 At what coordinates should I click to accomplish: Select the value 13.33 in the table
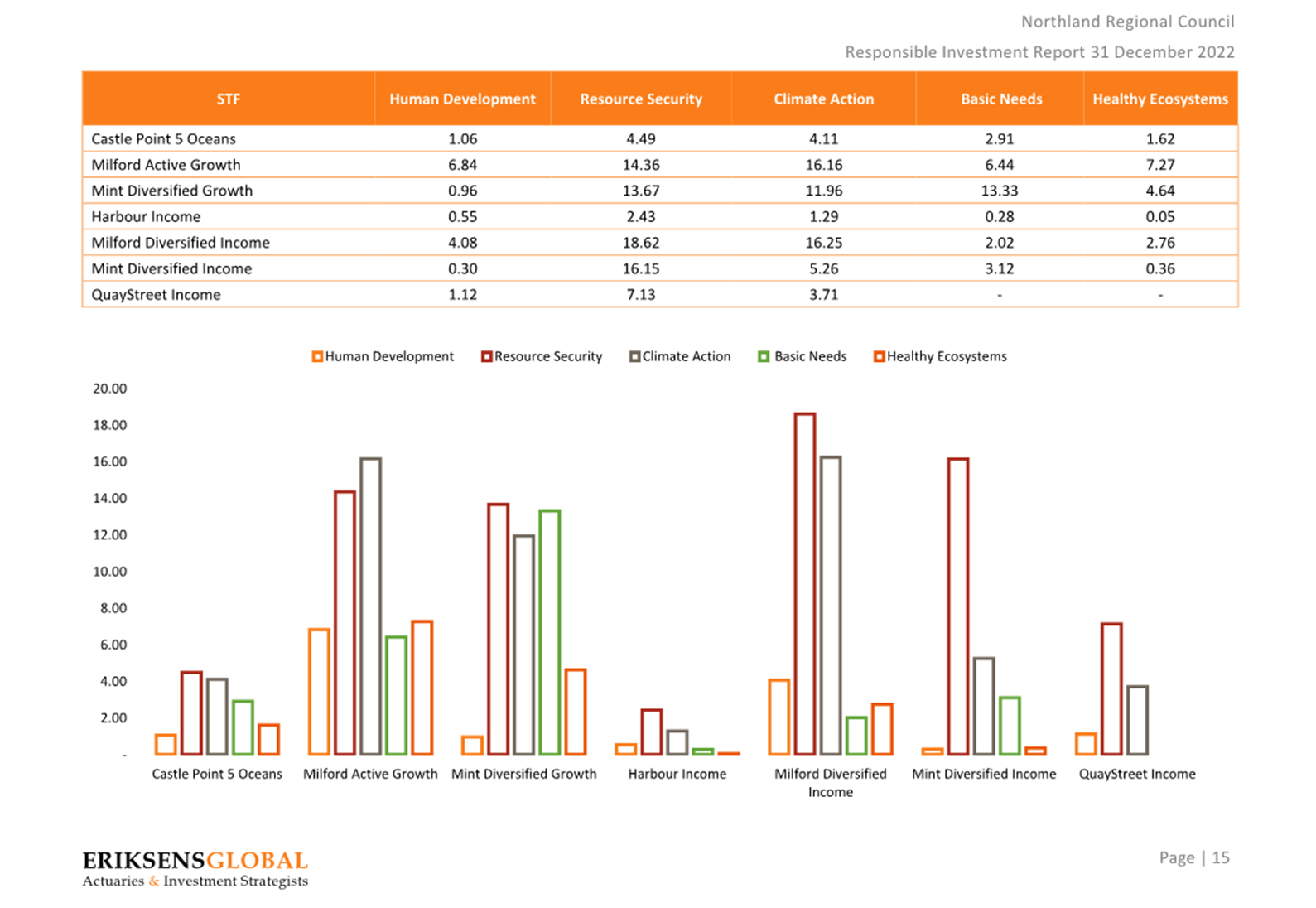1000,191
